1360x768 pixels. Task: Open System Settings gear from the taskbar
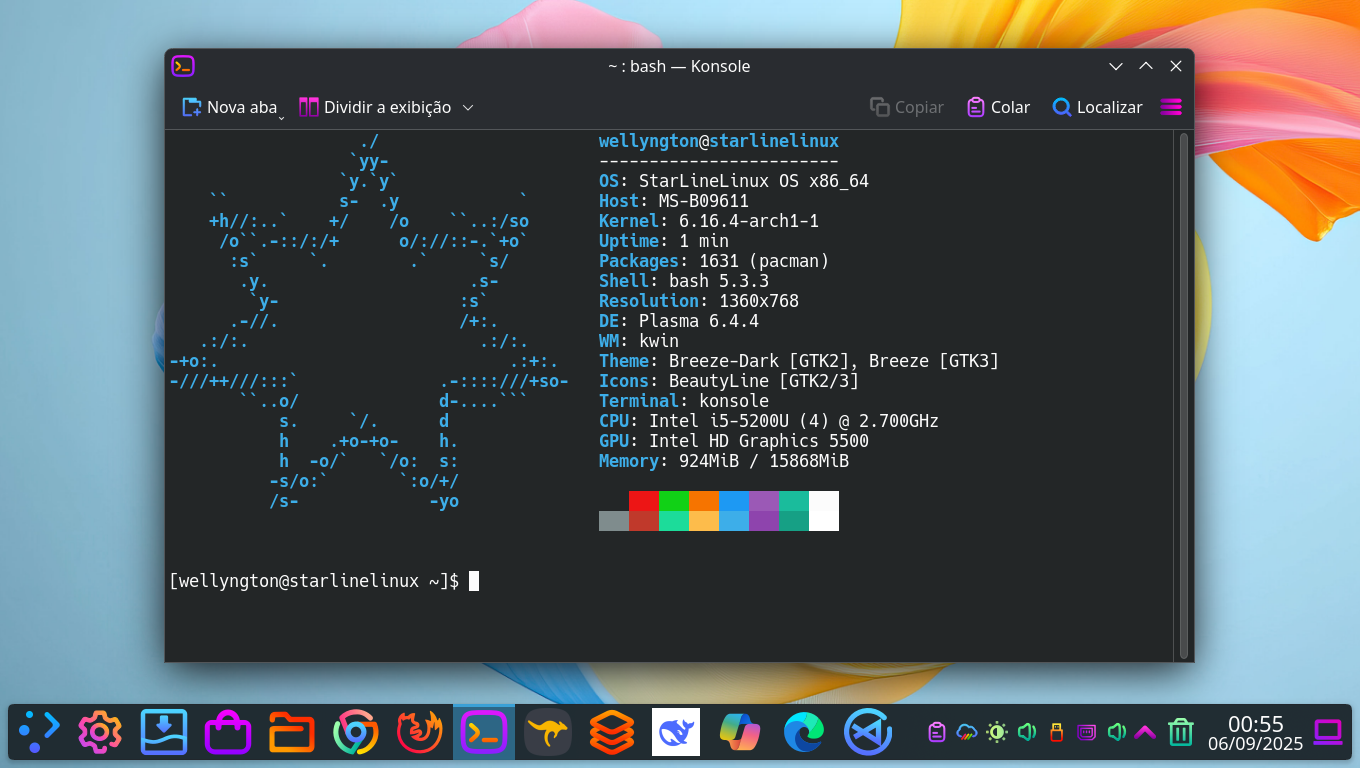[99, 731]
